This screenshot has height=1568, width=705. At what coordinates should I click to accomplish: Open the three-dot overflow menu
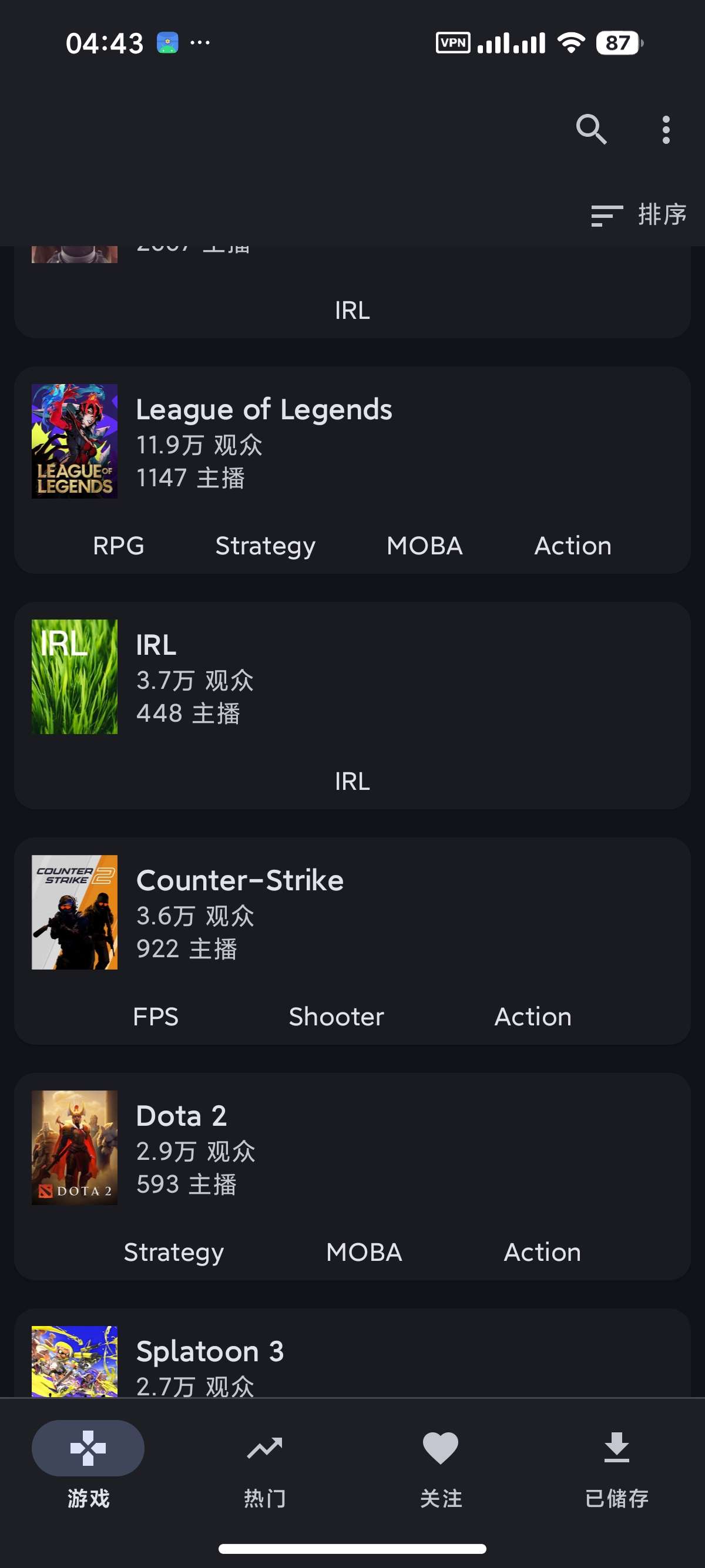coord(666,130)
